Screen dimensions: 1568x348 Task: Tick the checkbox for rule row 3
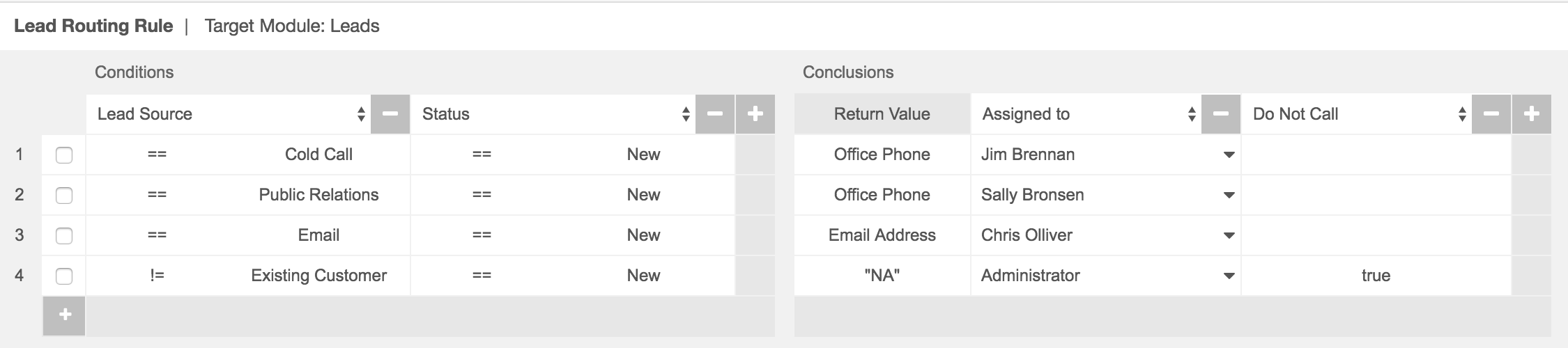coord(64,236)
